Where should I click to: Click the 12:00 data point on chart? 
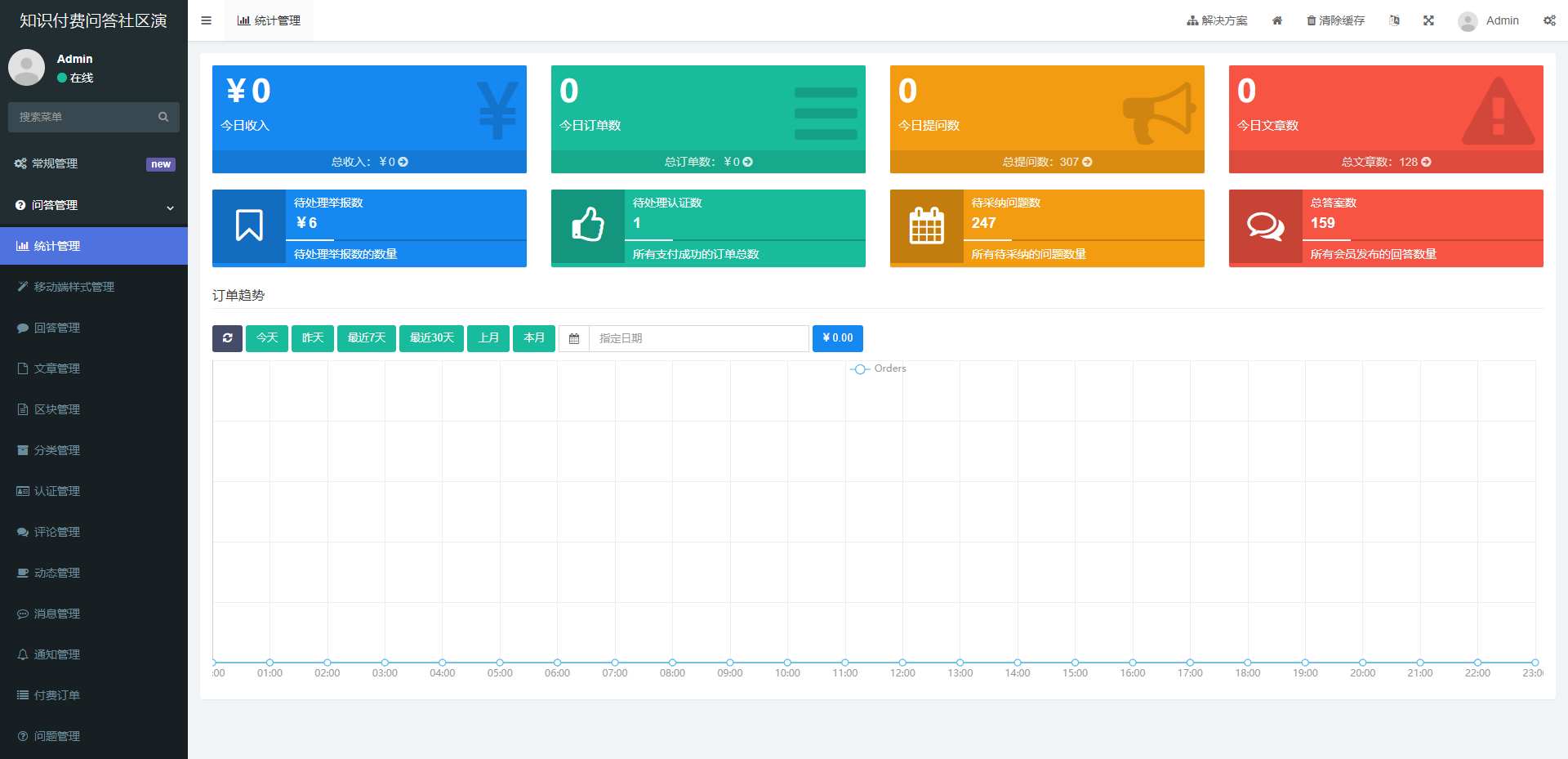902,663
